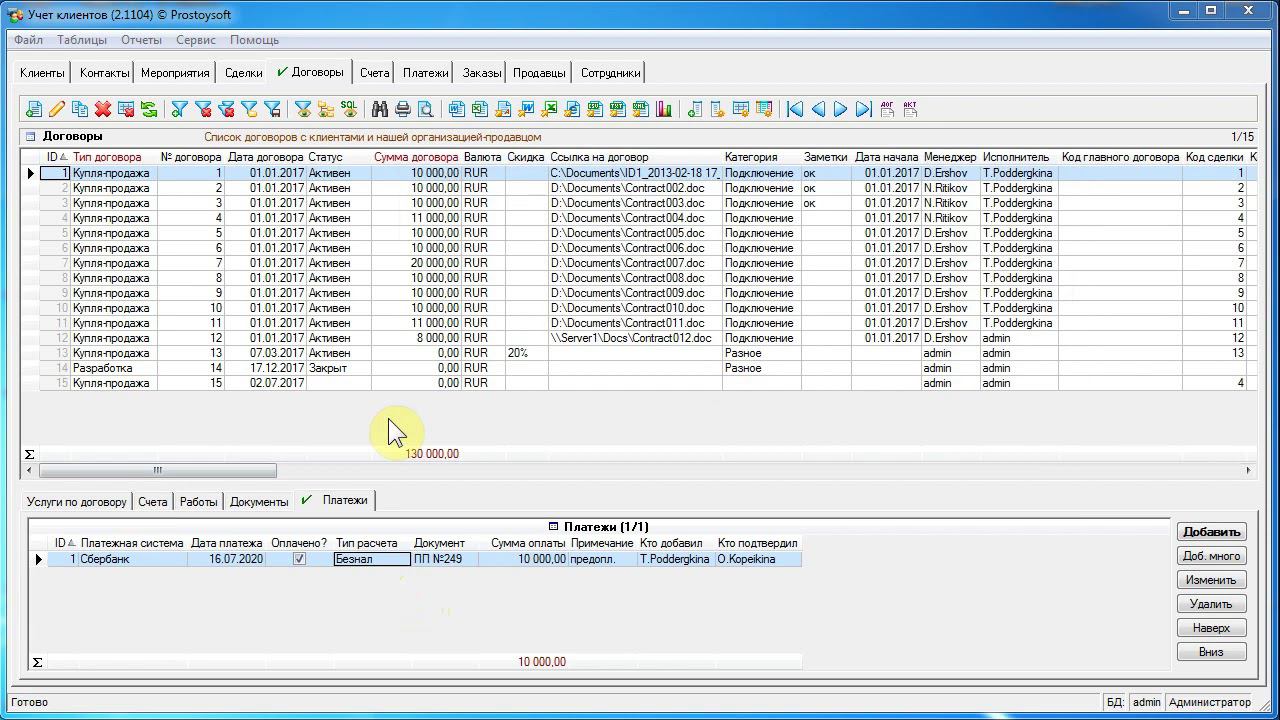Screen dimensions: 1280x720
Task: Click the printer icon in toolbar
Action: tap(403, 109)
